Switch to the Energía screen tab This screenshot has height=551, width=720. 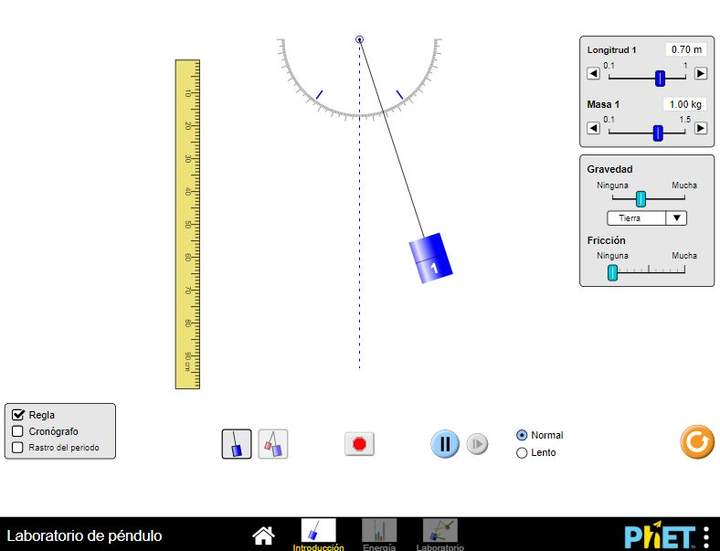(x=379, y=531)
